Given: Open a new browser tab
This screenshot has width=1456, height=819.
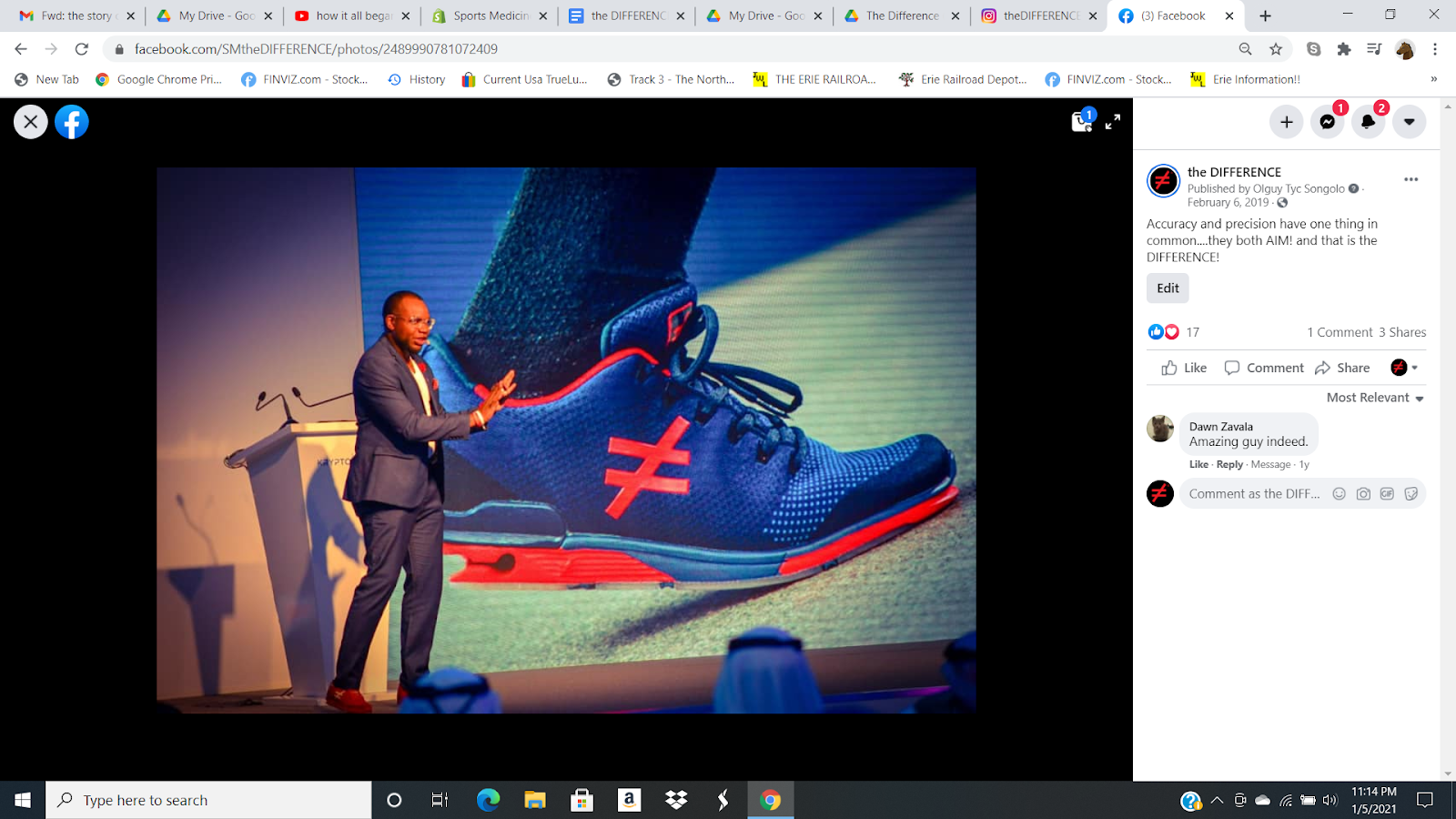Looking at the screenshot, I should (x=1265, y=15).
